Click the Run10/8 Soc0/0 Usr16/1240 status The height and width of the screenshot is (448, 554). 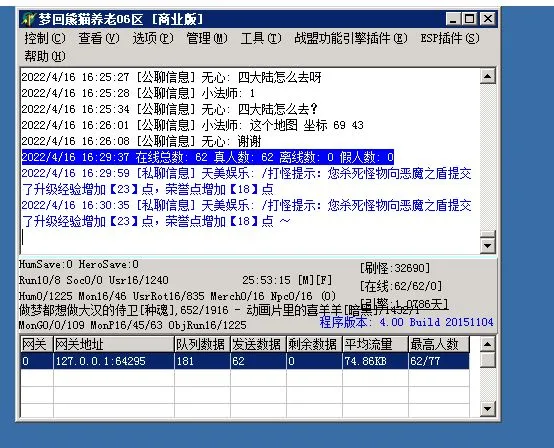click(94, 280)
